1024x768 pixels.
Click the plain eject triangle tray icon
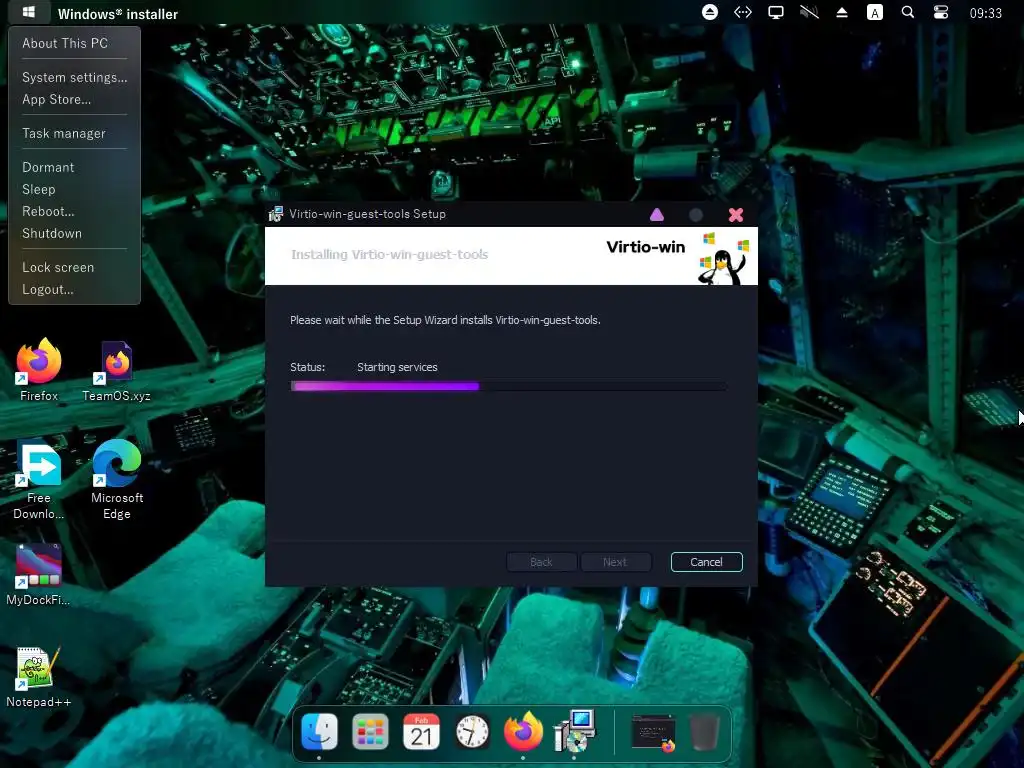[842, 12]
